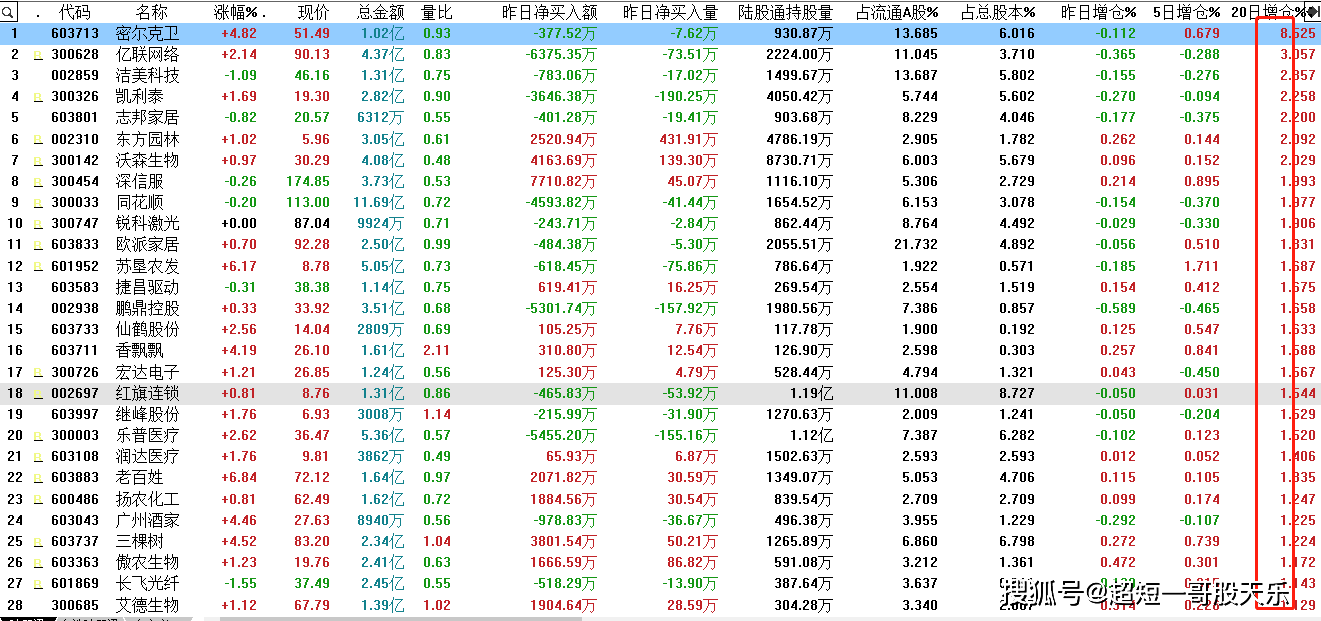Sort by 5日增仓% column header
This screenshot has width=1321, height=621.
[1185, 12]
